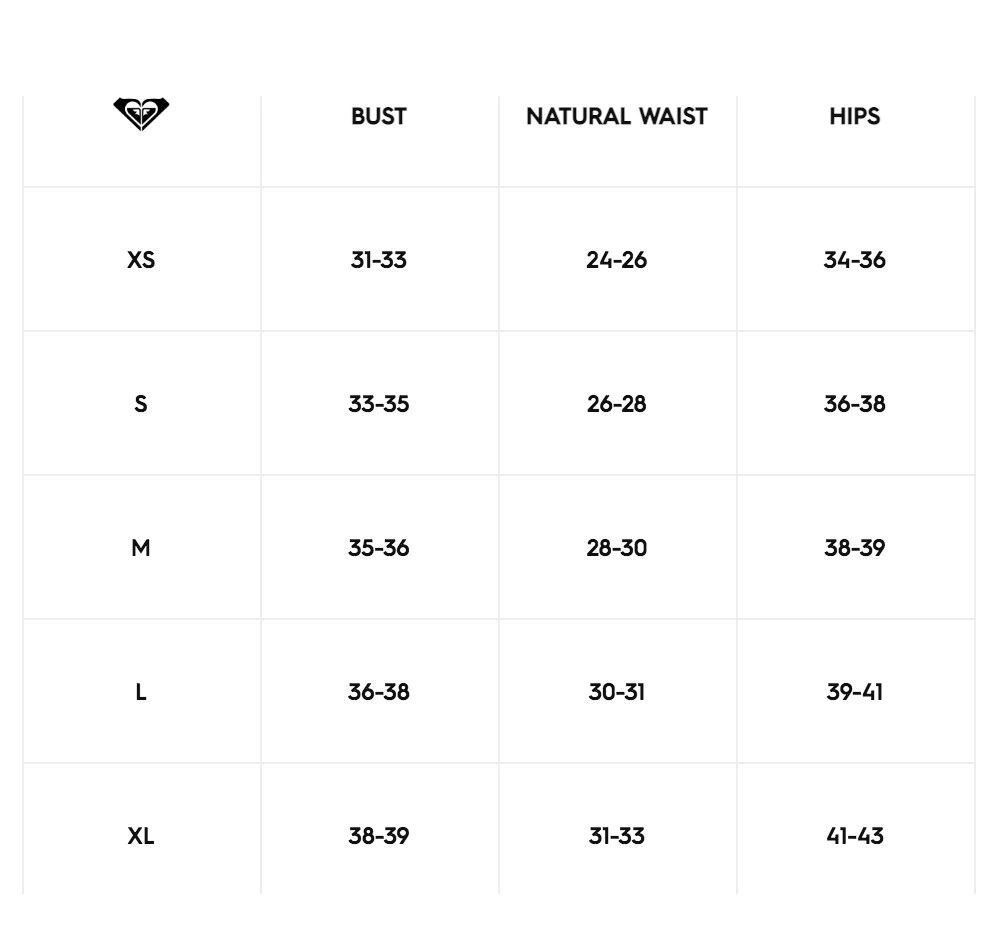Viewport: 1002px width, 940px height.
Task: Select the S bust value 33-35
Action: (379, 404)
